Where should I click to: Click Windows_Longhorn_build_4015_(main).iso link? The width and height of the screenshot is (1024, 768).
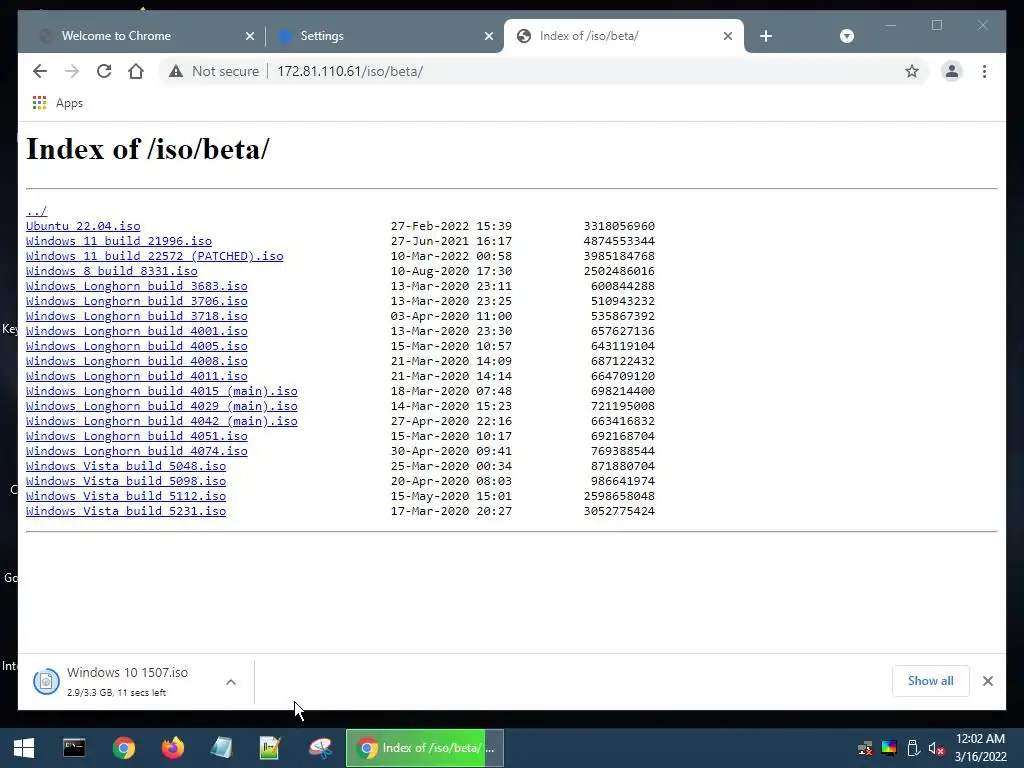click(x=162, y=391)
